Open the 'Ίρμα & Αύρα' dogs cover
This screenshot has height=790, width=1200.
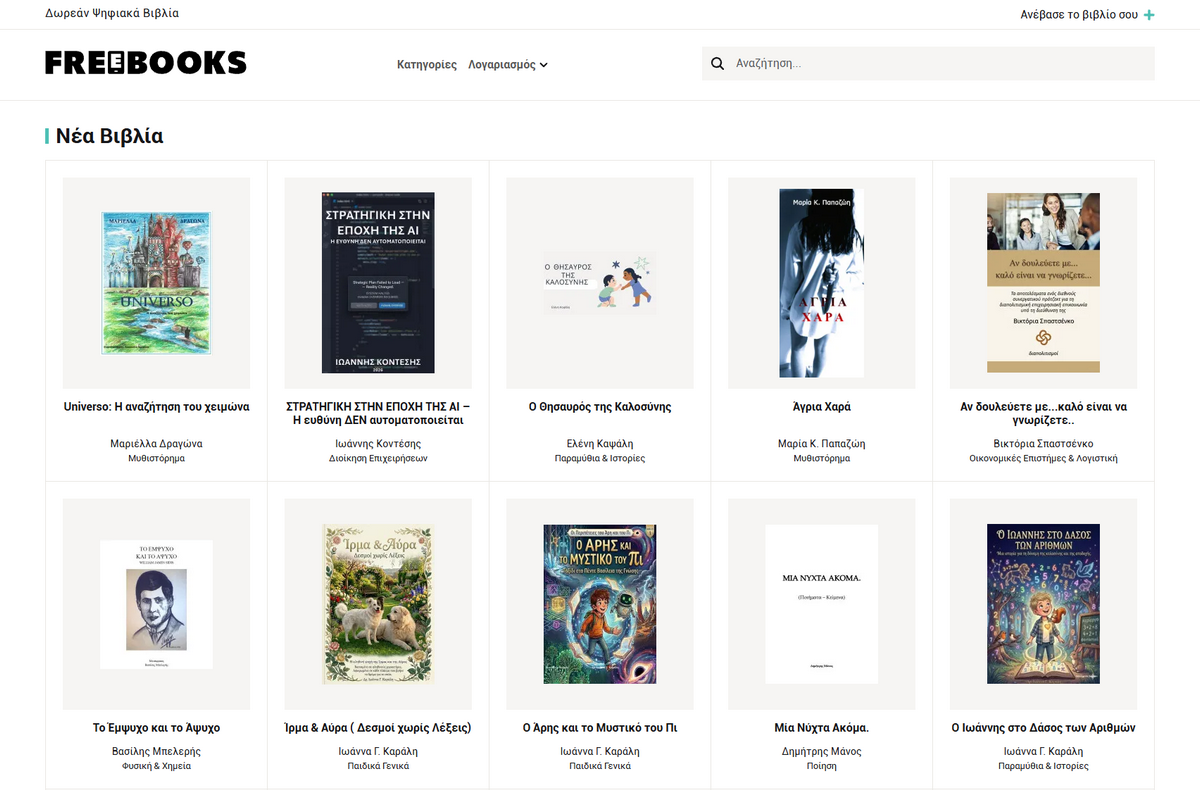379,604
